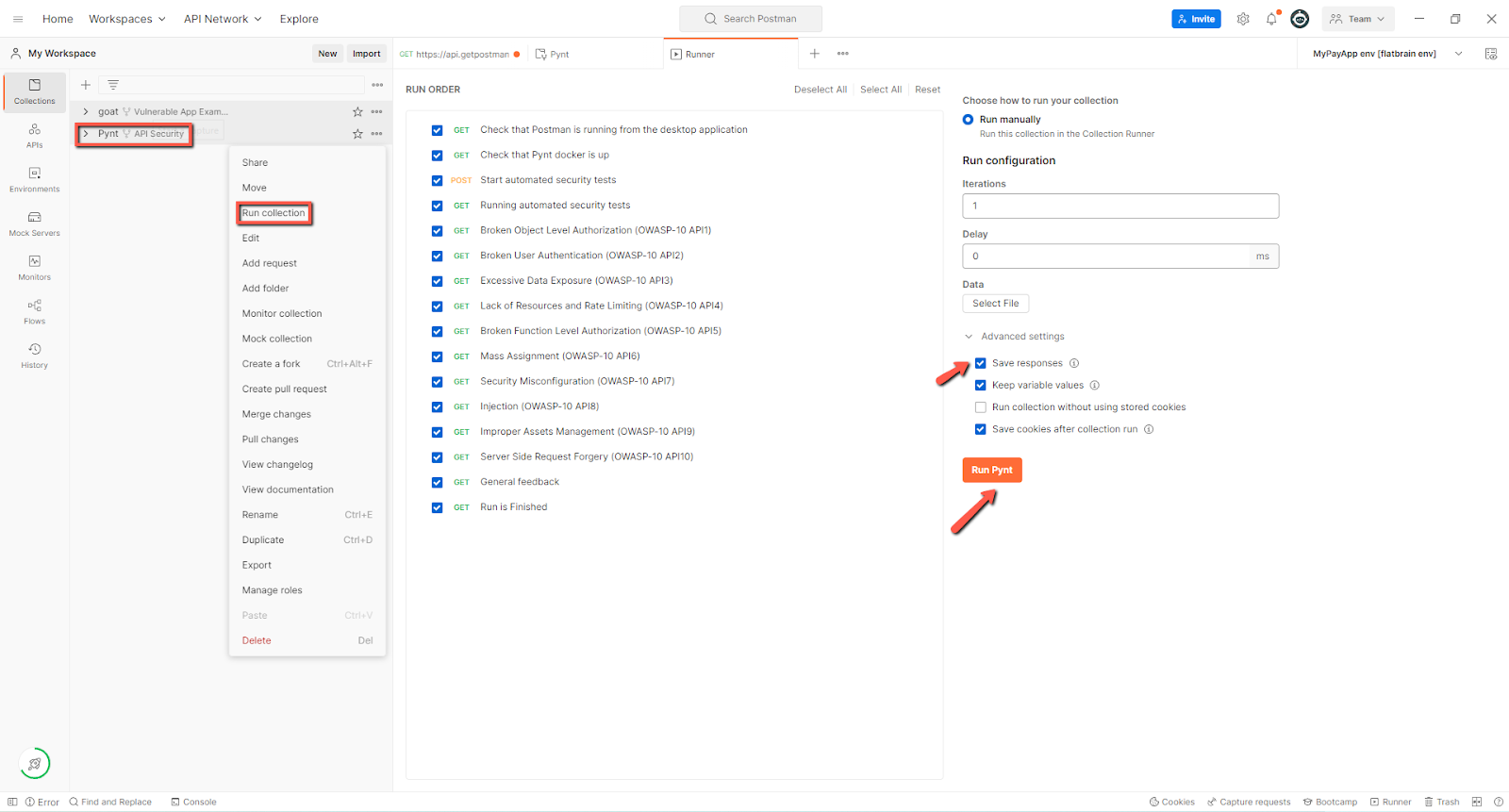Viewport: 1509px width, 812px height.
Task: Open the Flows sidebar panel
Action: [35, 311]
